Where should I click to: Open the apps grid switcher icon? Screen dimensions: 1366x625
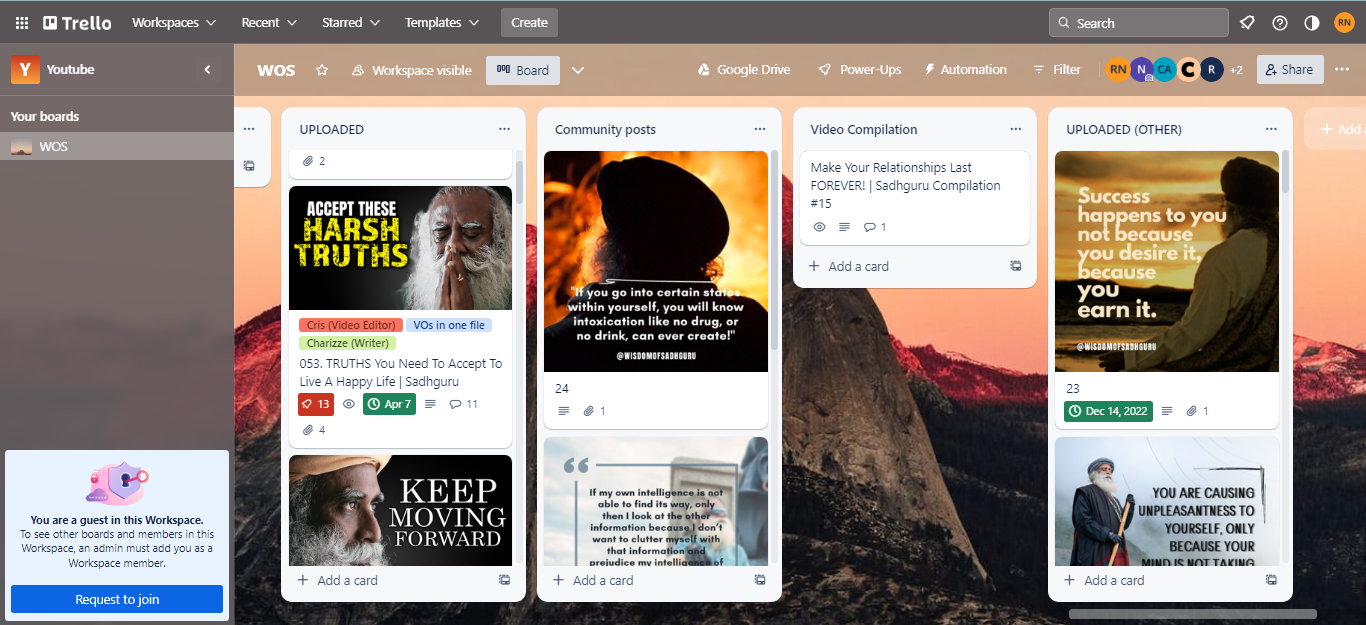[22, 22]
